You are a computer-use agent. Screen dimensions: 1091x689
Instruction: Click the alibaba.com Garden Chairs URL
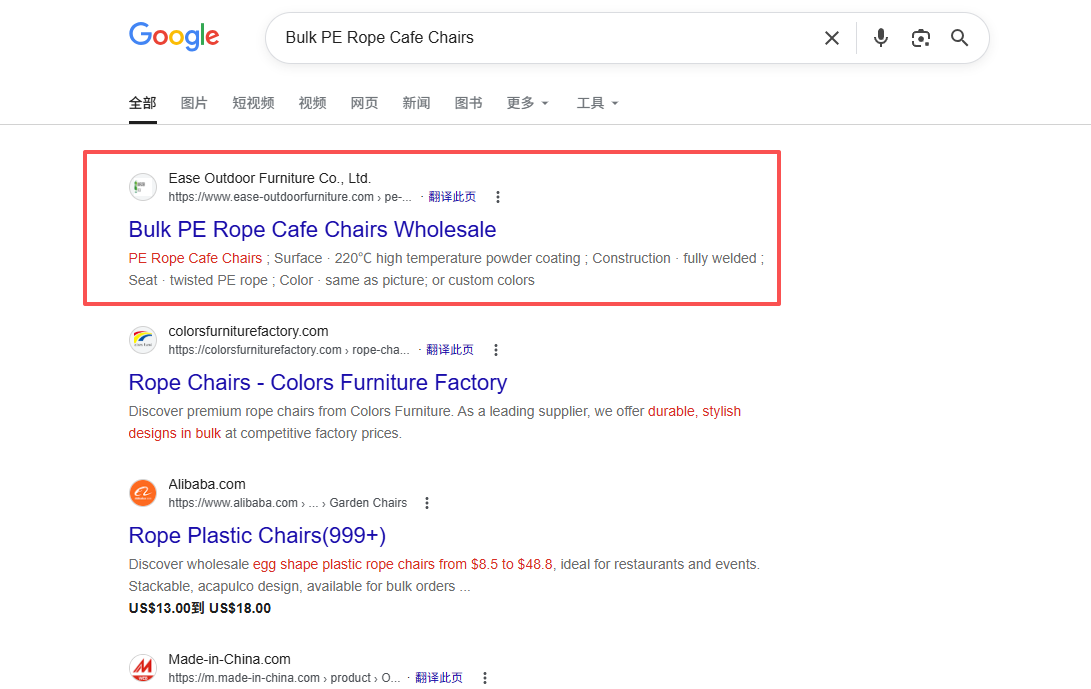[x=287, y=503]
